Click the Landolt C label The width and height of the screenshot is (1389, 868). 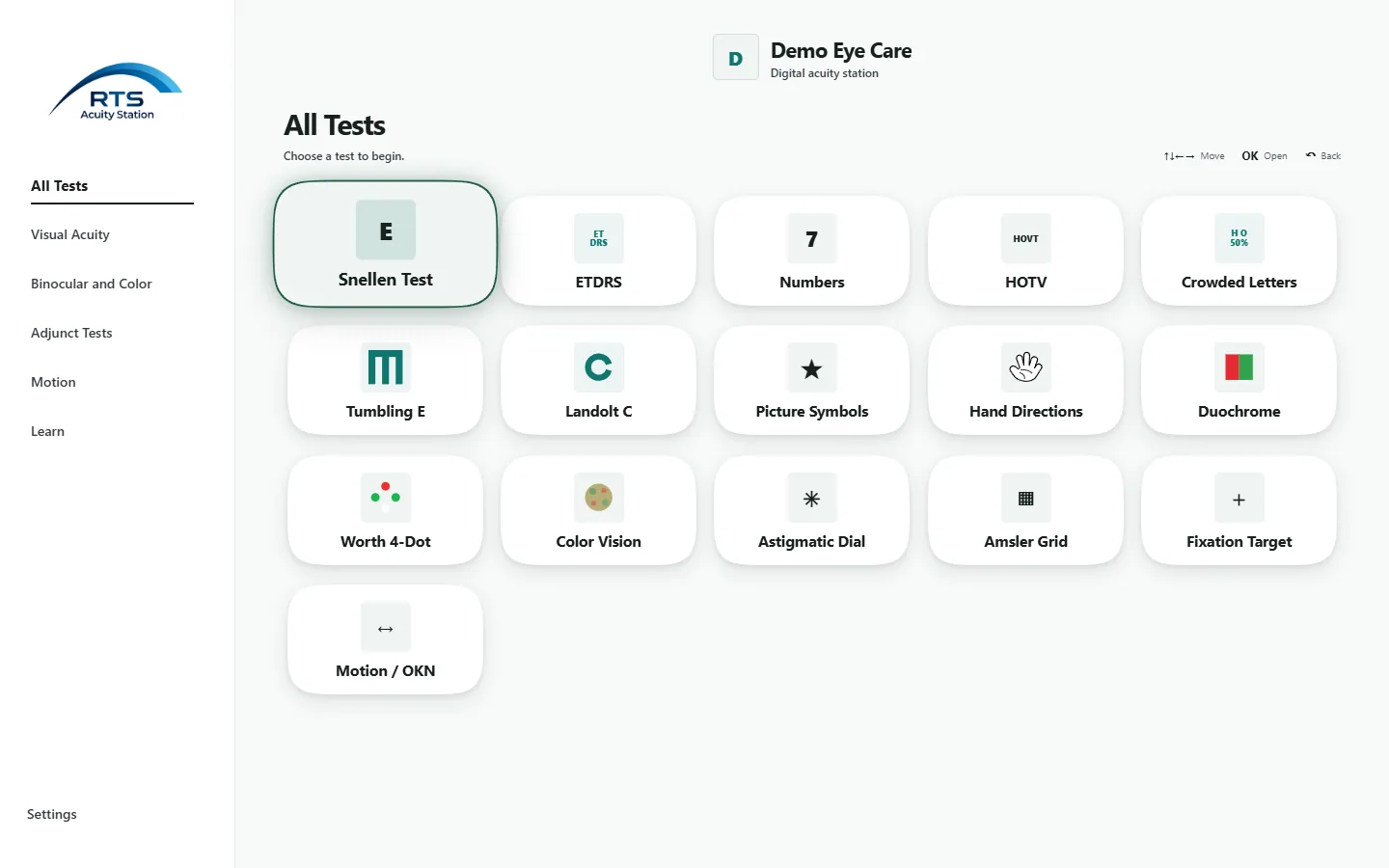pyautogui.click(x=599, y=412)
